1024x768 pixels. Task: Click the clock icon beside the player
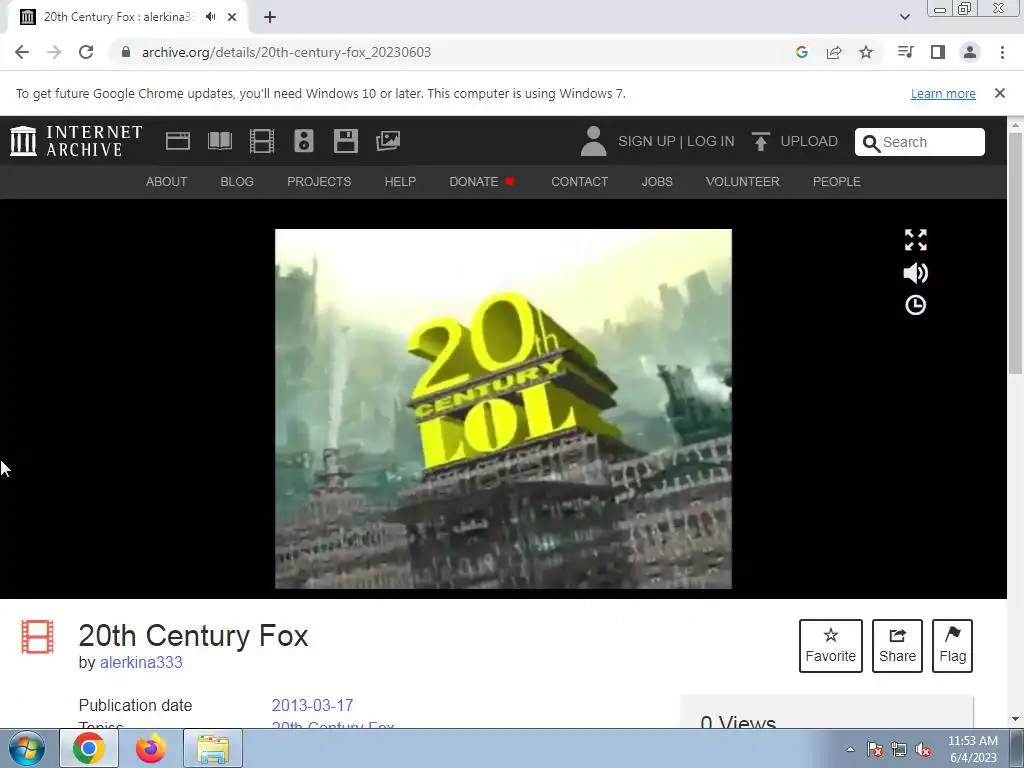pyautogui.click(x=916, y=305)
